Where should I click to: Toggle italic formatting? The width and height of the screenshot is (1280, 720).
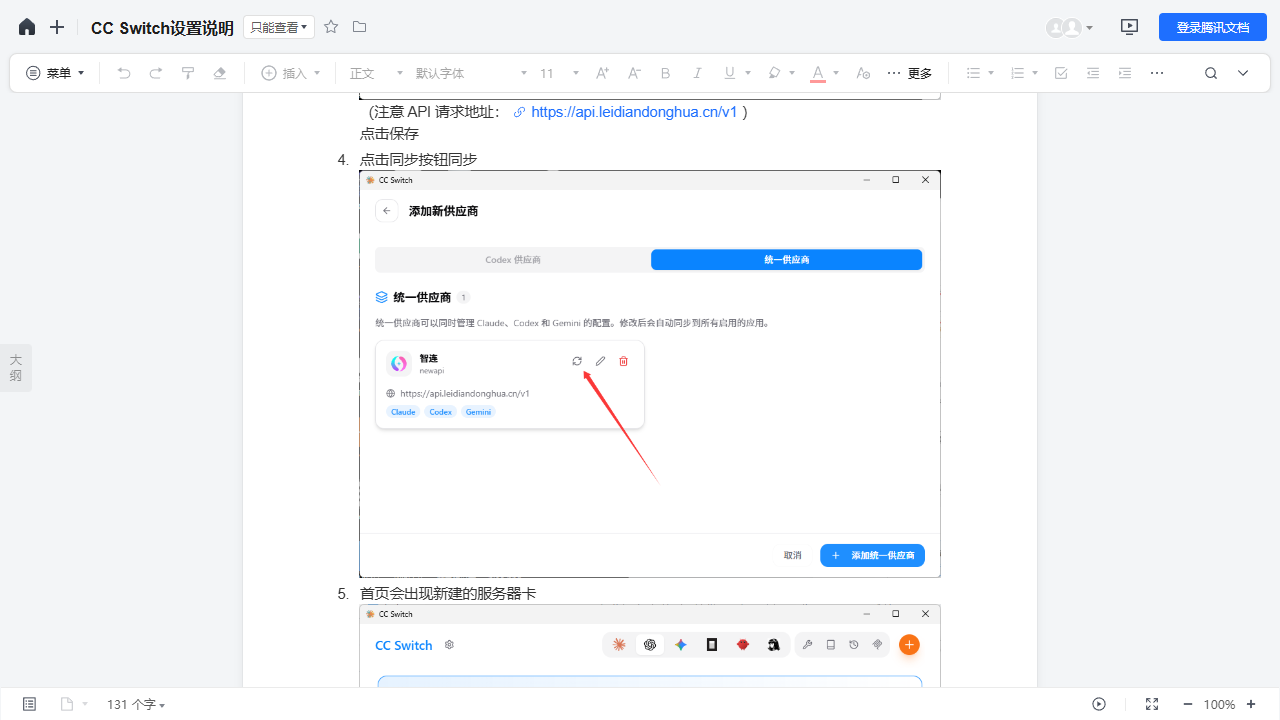pyautogui.click(x=698, y=73)
